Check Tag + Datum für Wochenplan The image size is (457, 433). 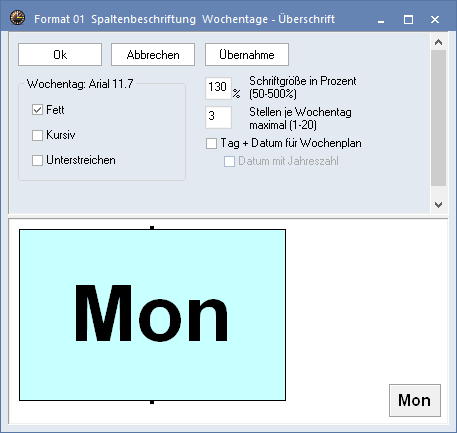click(x=211, y=144)
